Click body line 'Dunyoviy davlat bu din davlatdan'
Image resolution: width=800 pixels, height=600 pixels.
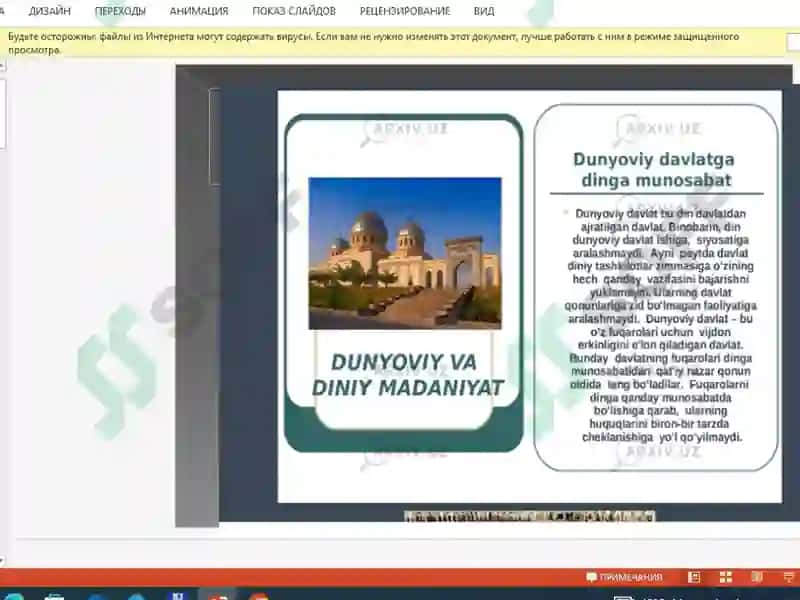tap(660, 214)
